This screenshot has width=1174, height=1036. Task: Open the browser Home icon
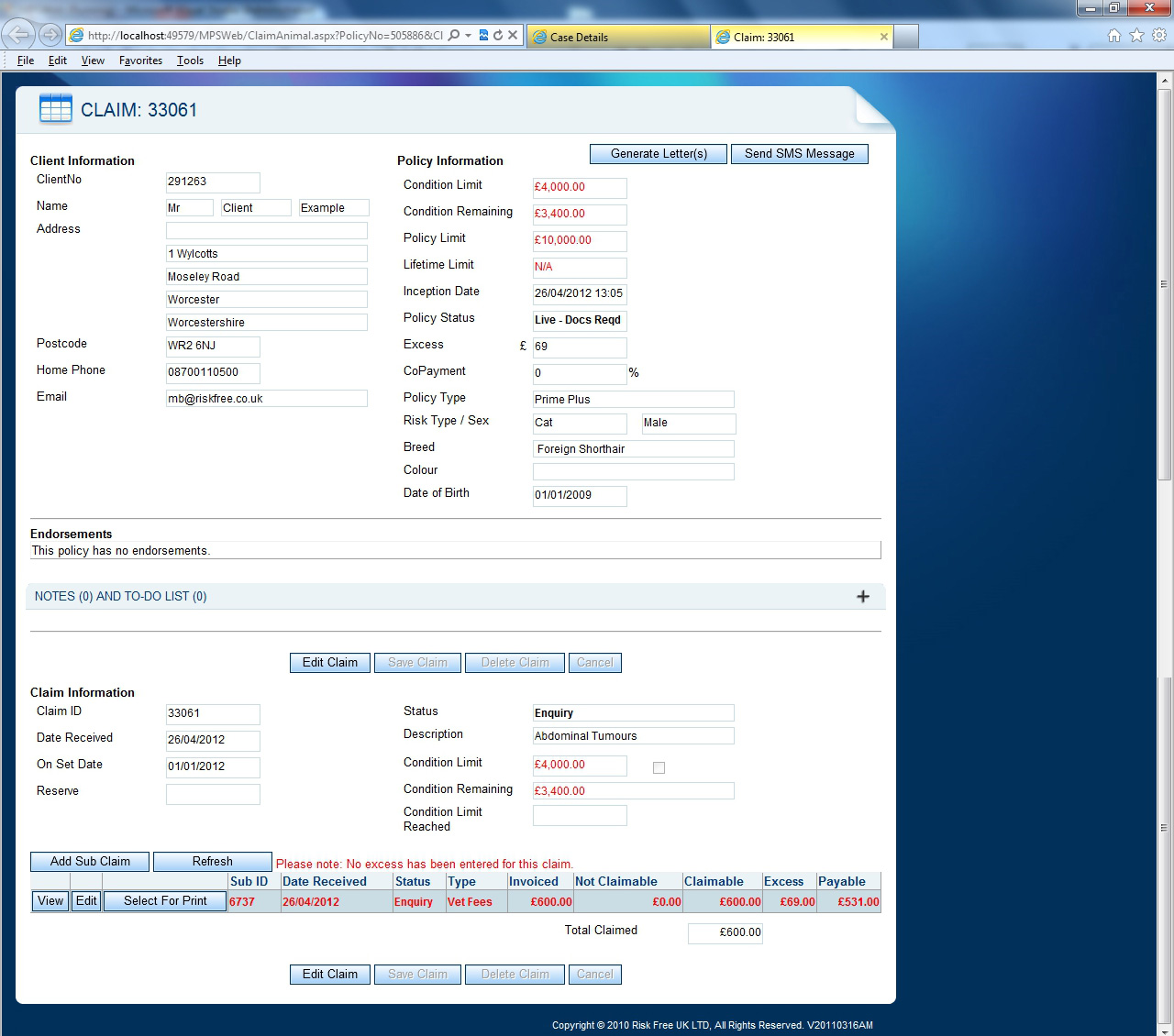1113,36
